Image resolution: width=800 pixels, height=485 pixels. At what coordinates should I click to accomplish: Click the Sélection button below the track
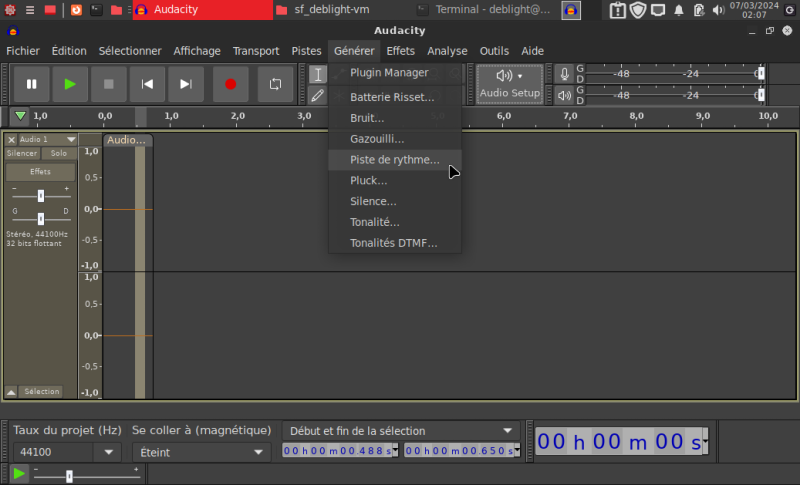pyautogui.click(x=42, y=392)
